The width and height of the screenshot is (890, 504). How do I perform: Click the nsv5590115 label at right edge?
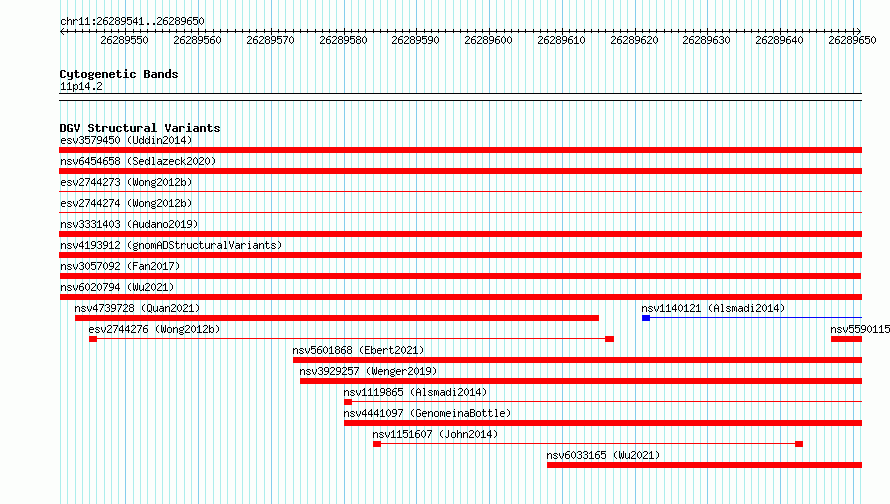click(x=860, y=329)
